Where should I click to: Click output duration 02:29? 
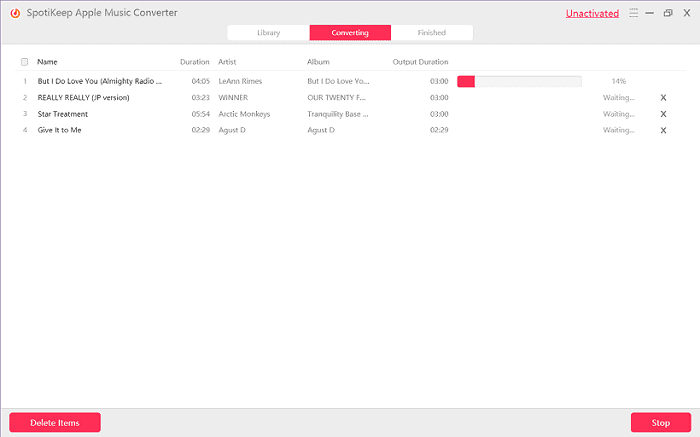point(439,130)
